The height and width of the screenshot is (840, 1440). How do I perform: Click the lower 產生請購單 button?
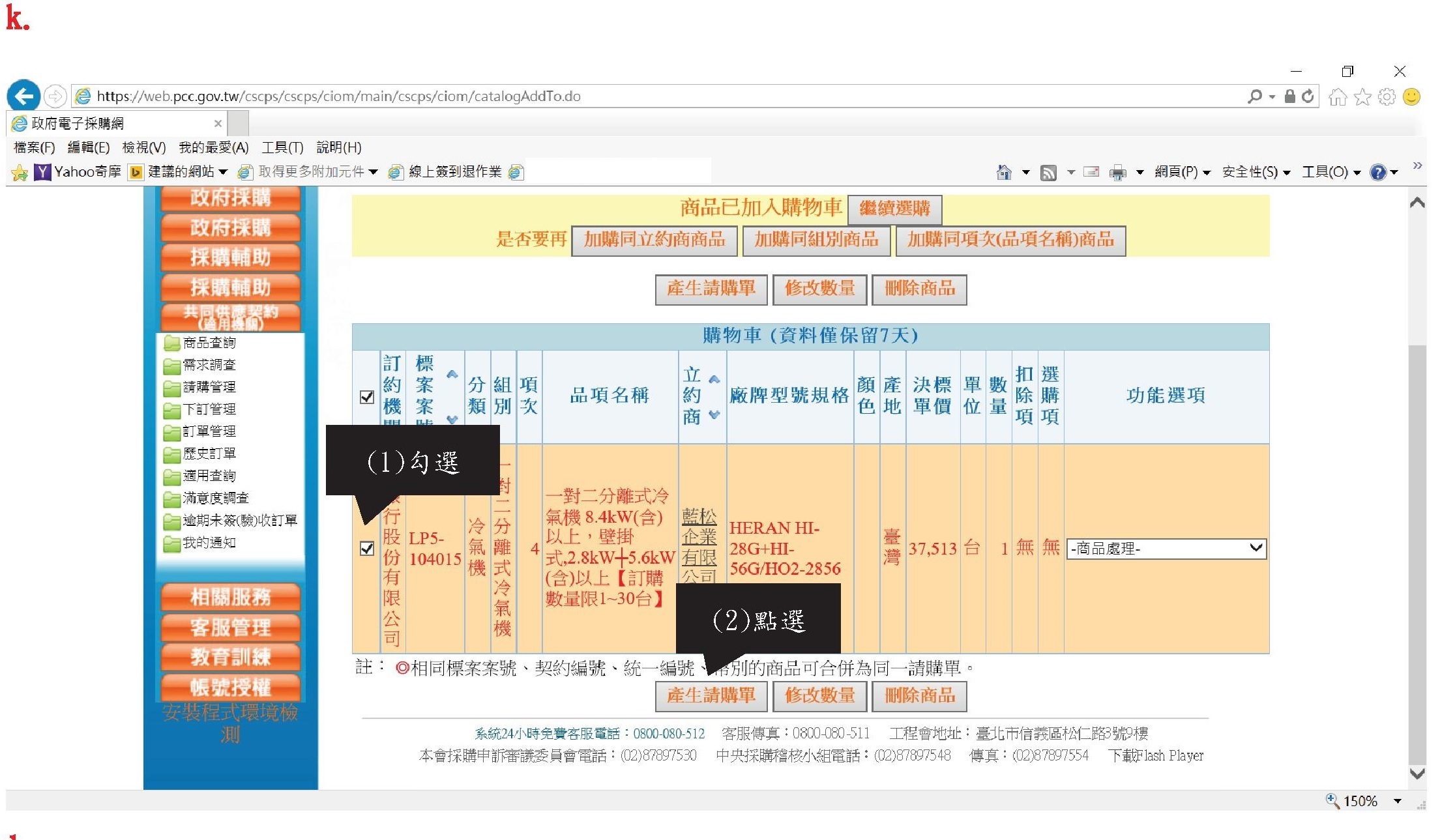tap(711, 695)
